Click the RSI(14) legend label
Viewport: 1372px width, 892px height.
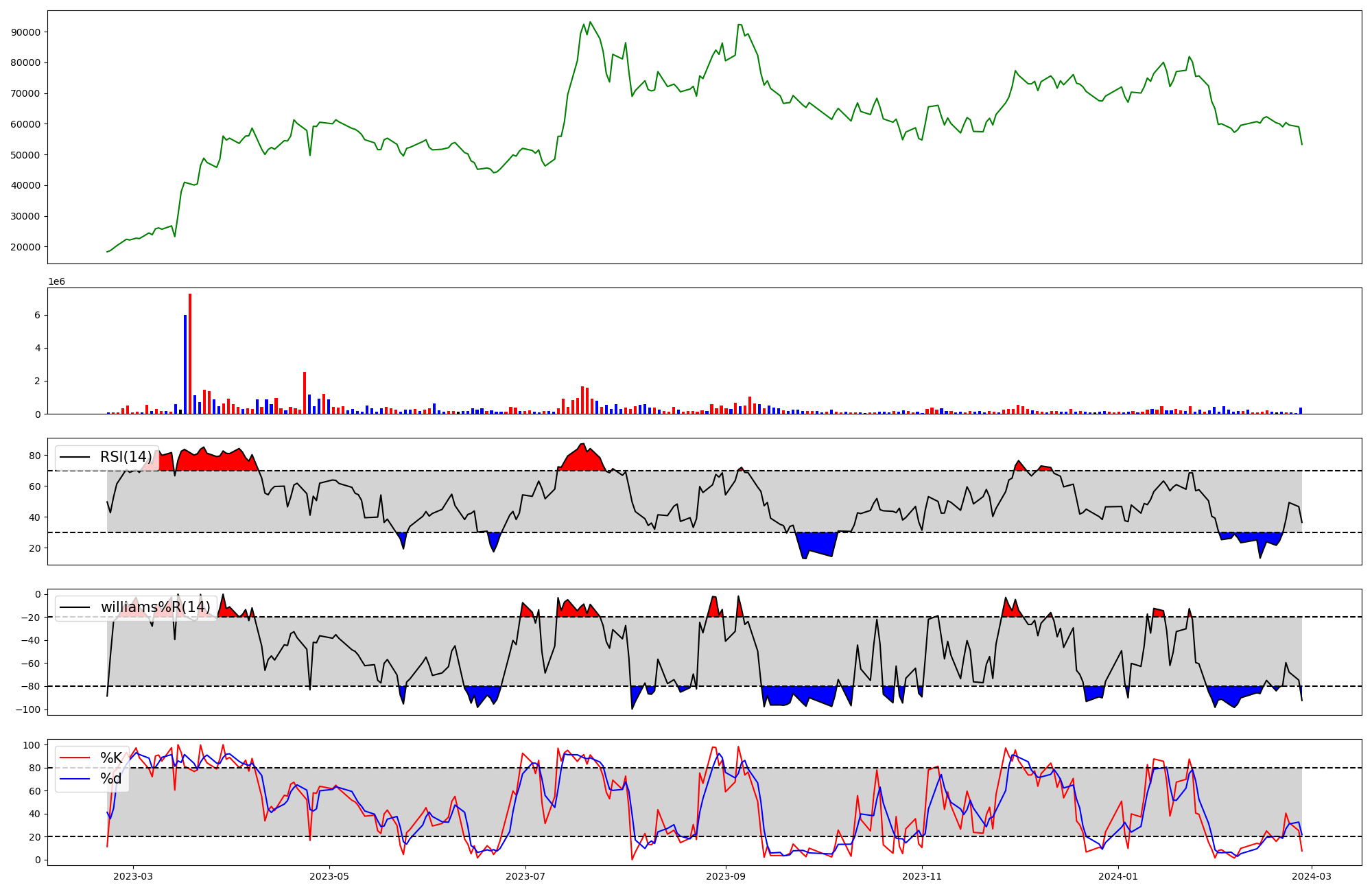[126, 457]
